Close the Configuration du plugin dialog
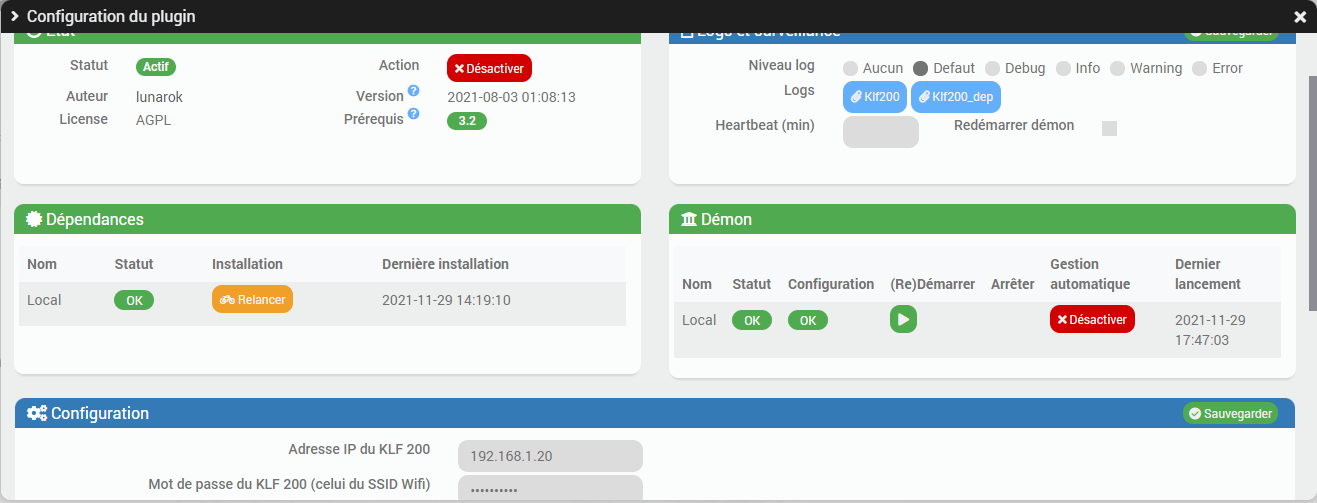 1300,17
